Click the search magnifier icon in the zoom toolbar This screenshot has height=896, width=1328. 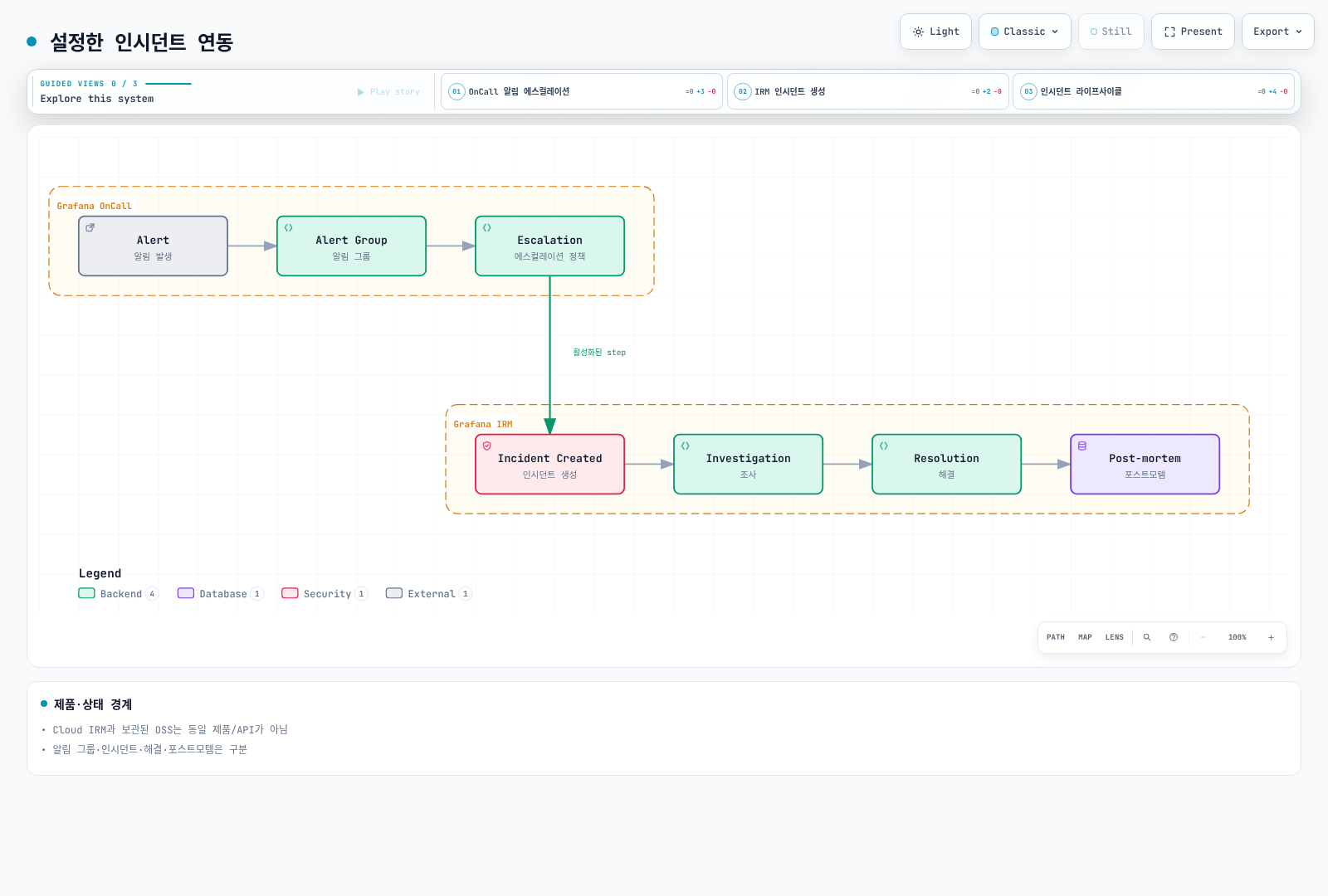[x=1147, y=637]
